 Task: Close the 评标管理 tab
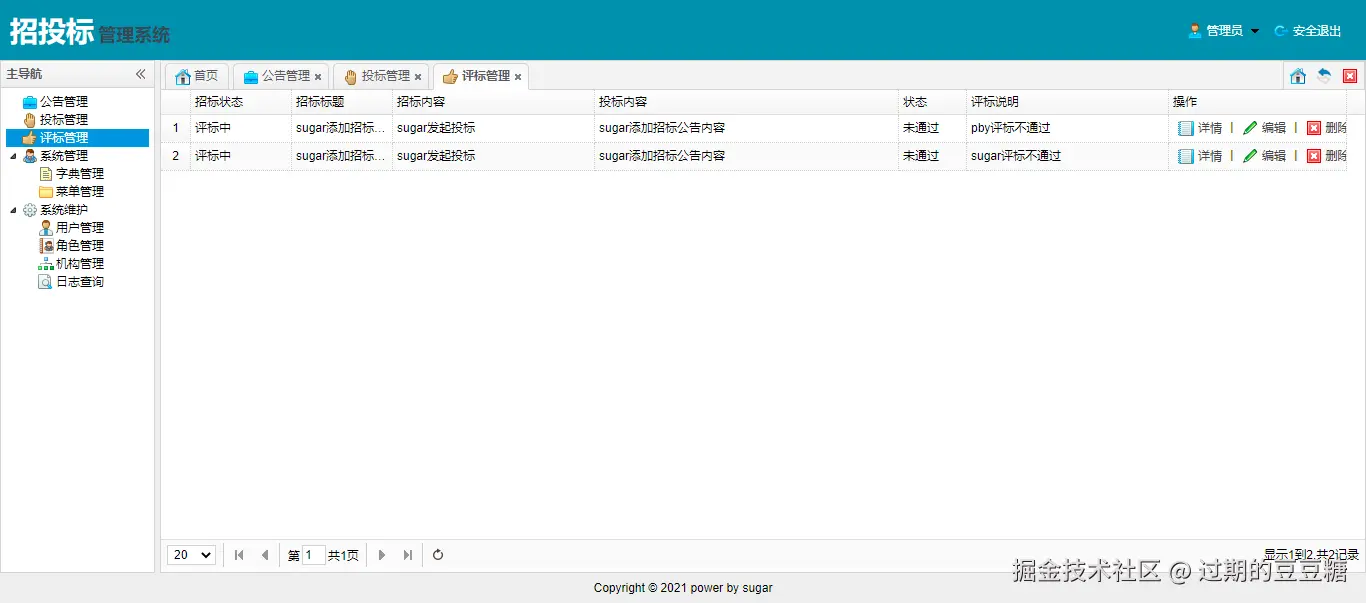pyautogui.click(x=518, y=77)
